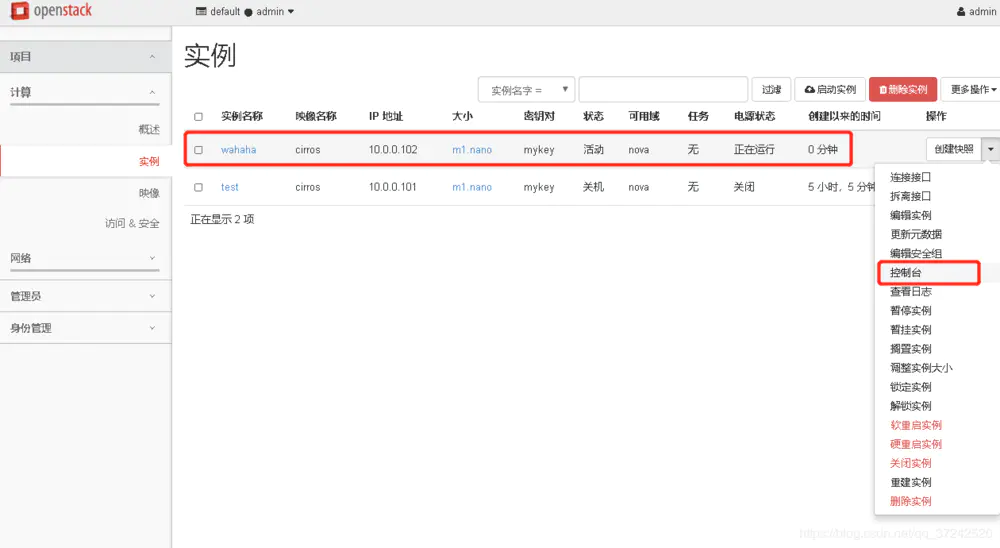
Task: Select 关闭实例 from the action menu
Action: (910, 464)
